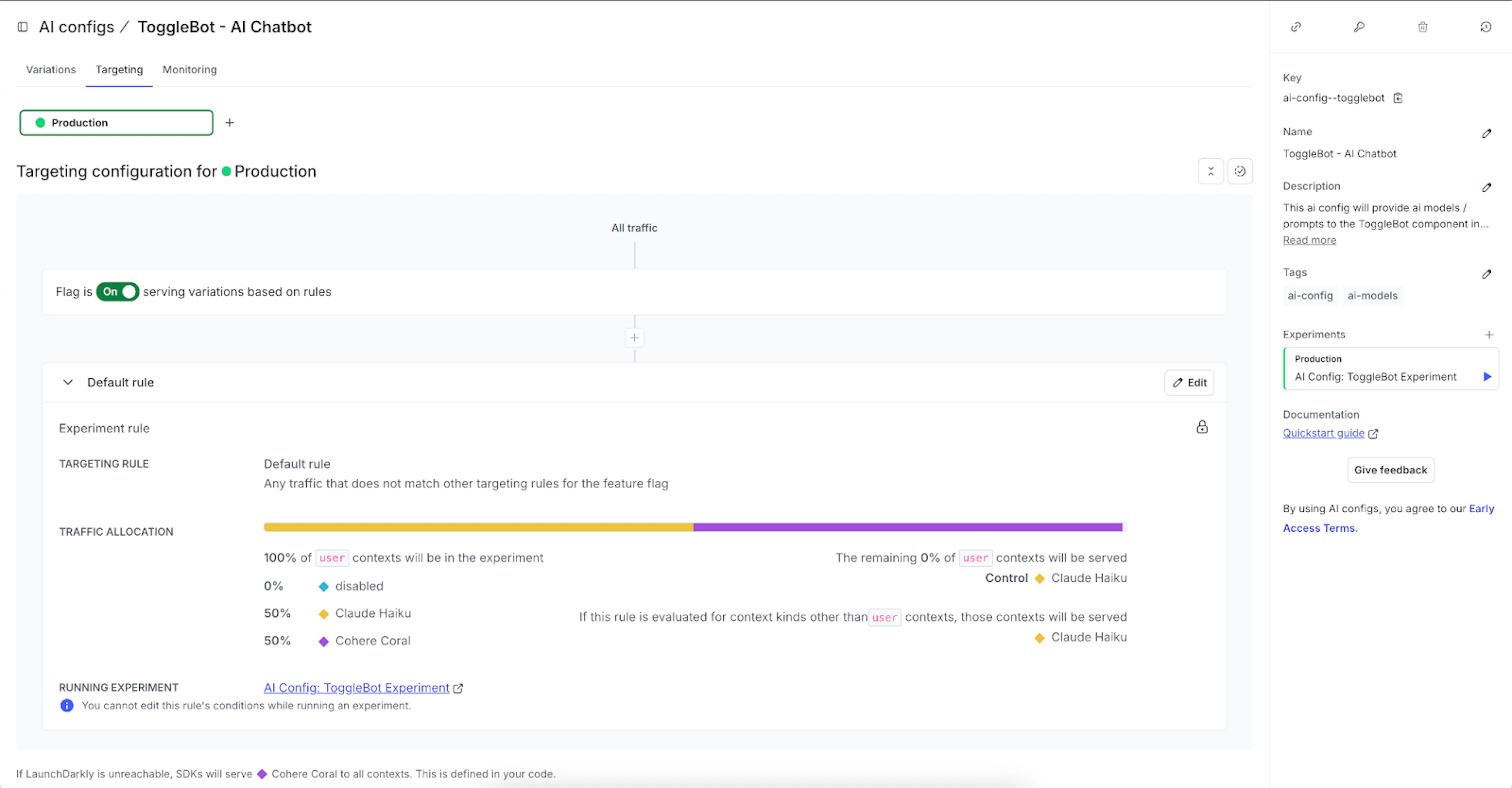This screenshot has width=1512, height=788.
Task: Open the Quickstart guide link
Action: click(1323, 433)
